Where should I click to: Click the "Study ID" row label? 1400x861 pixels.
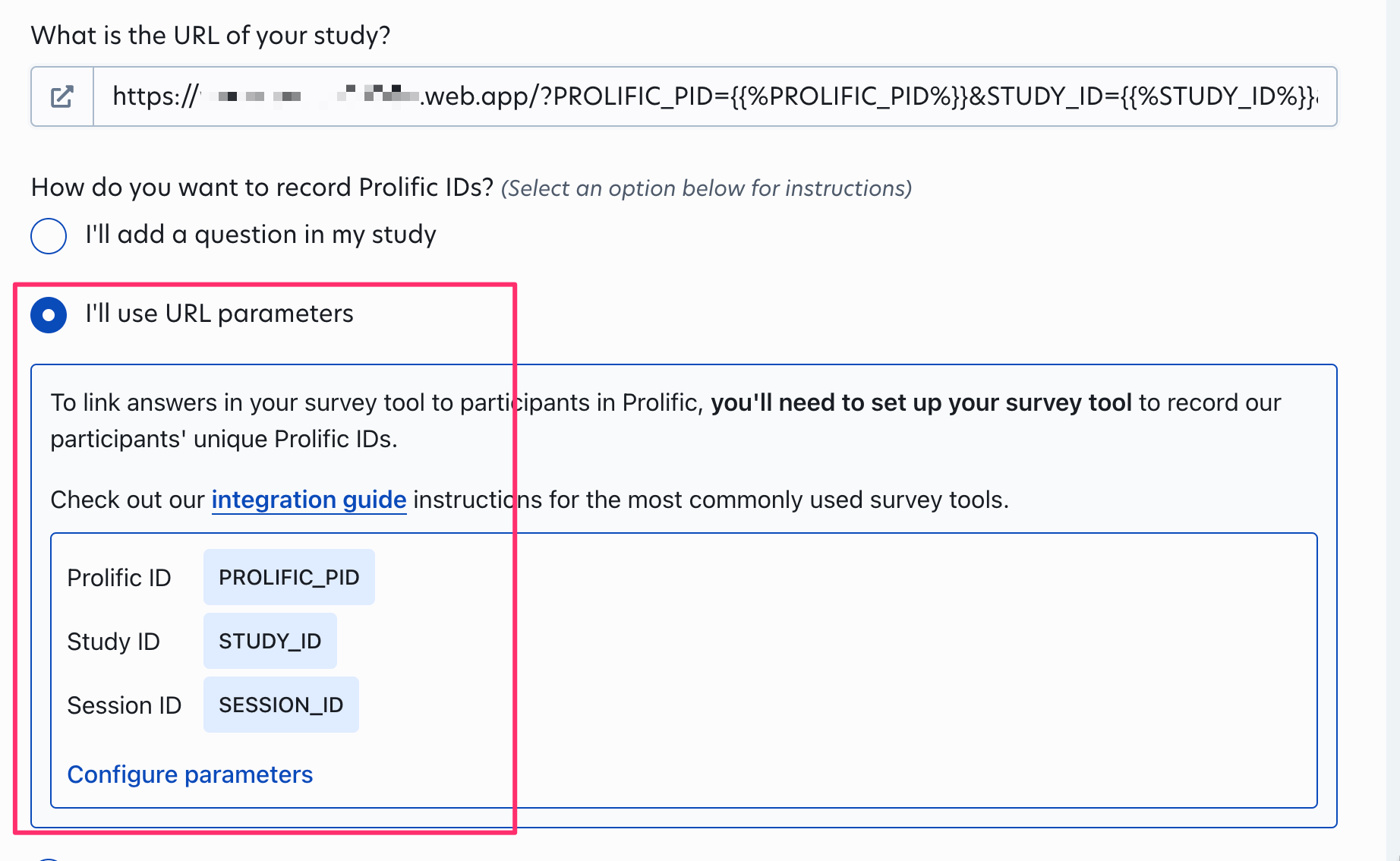tap(113, 642)
